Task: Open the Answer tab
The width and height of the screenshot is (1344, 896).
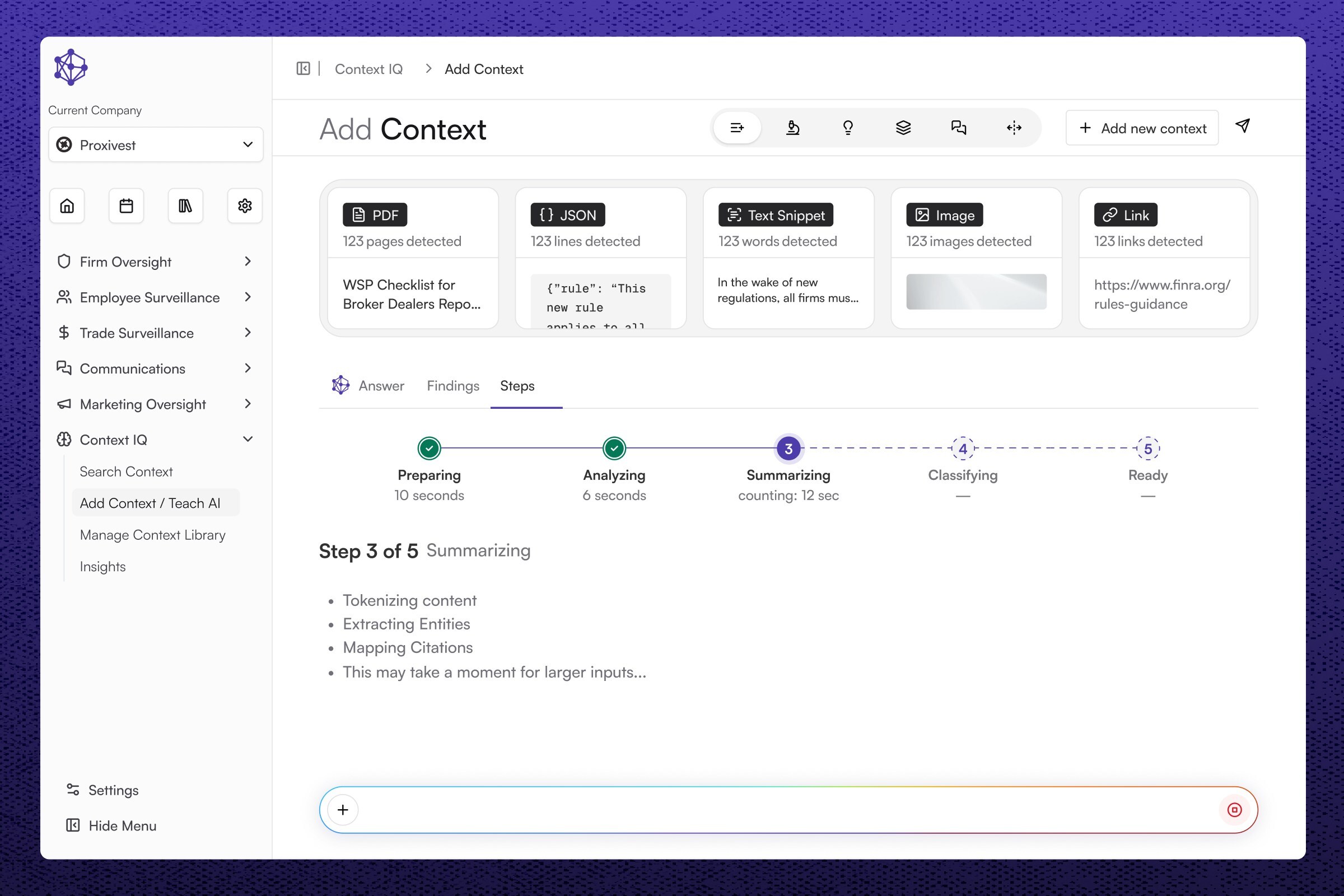Action: (381, 386)
